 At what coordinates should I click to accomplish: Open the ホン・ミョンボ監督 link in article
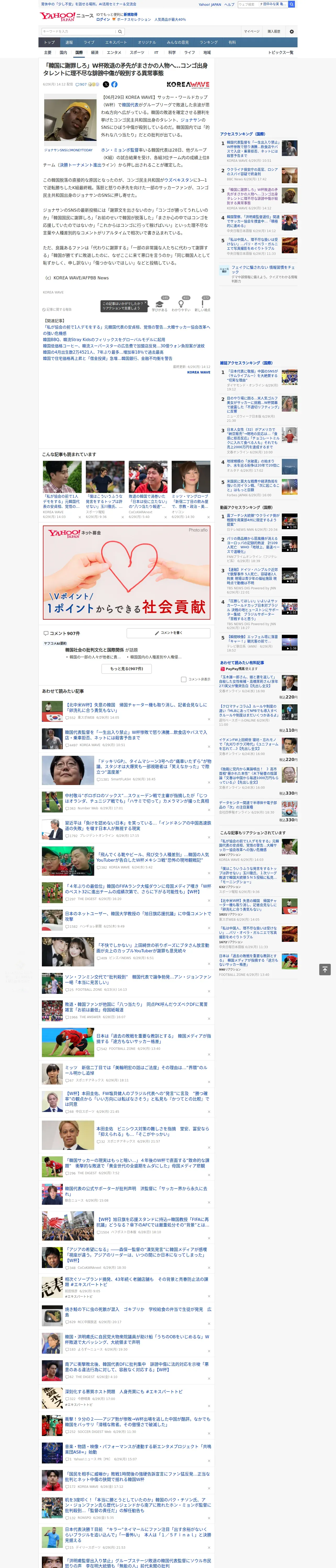pos(121,150)
